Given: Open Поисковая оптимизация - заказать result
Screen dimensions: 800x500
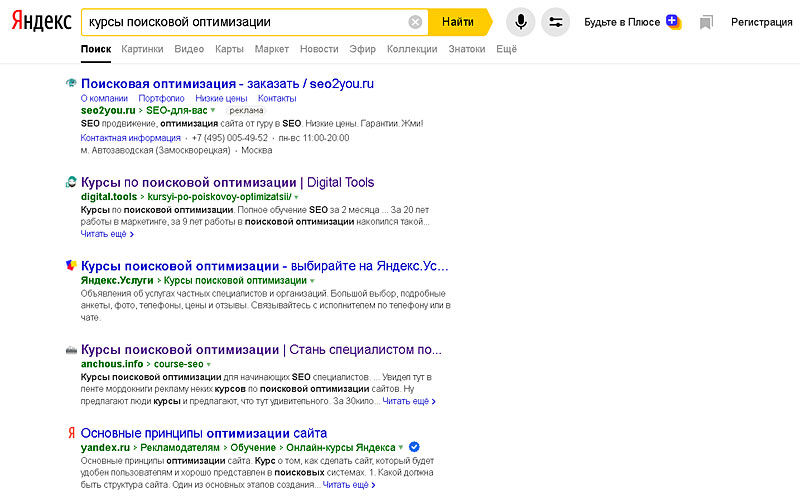Looking at the screenshot, I should [x=227, y=84].
